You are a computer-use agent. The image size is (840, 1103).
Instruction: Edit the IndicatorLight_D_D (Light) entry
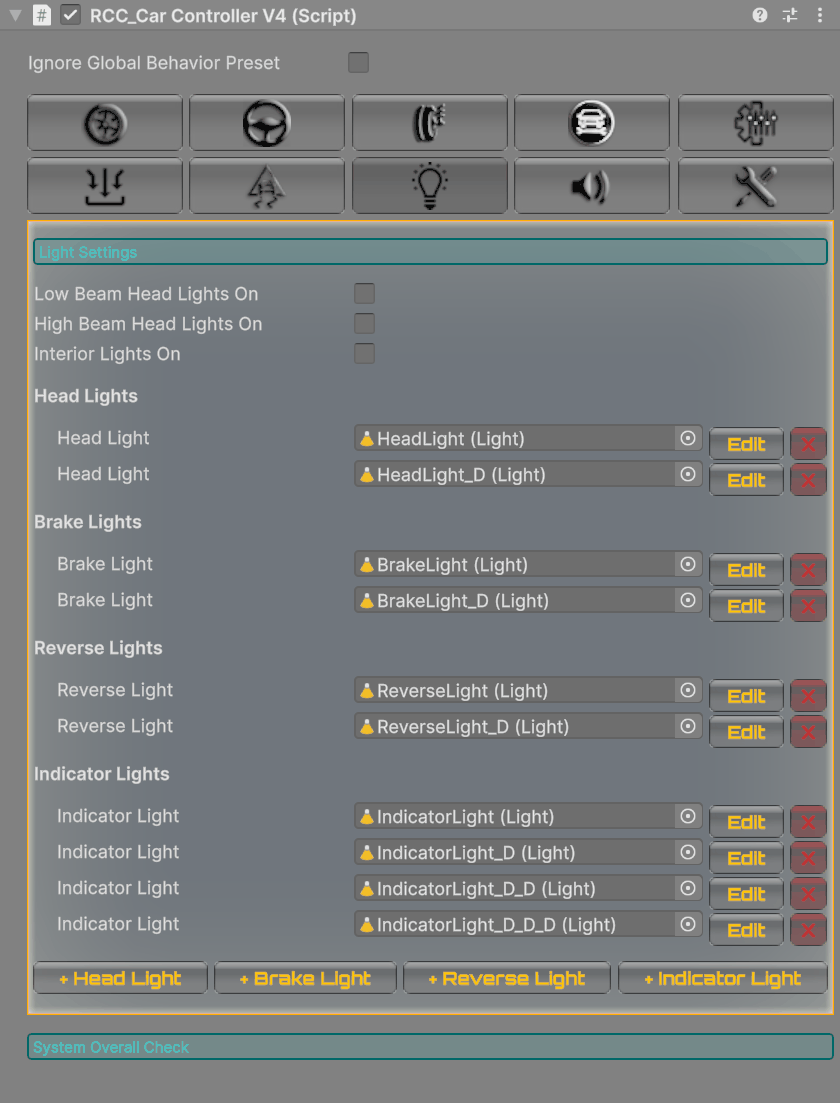pyautogui.click(x=746, y=894)
